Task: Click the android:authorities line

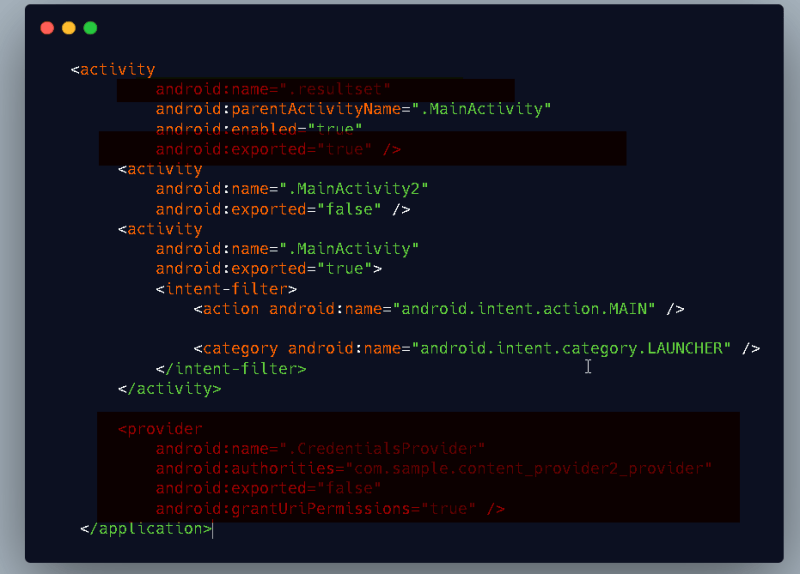Action: coord(433,468)
